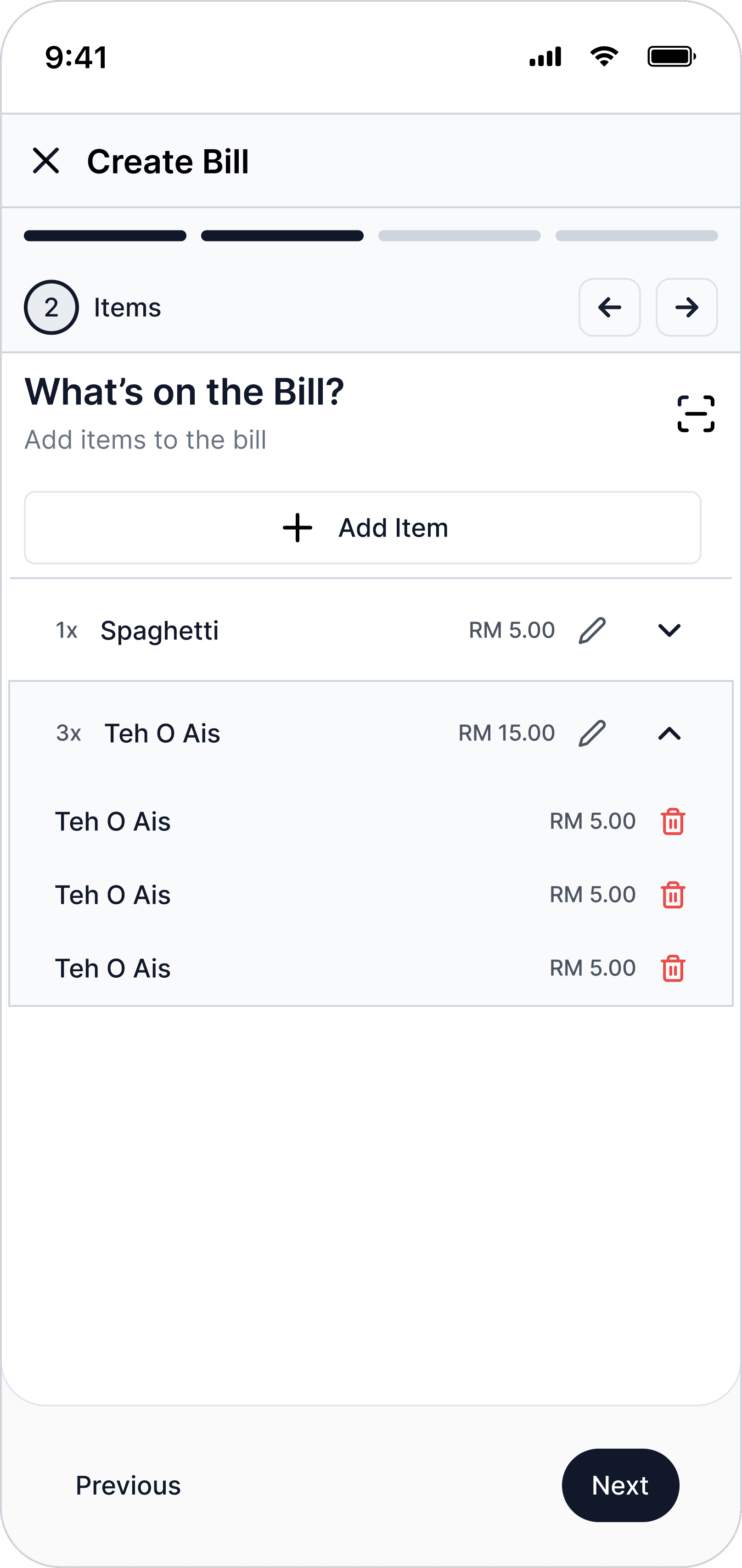Delete the first Teh O Ais sub-item
The height and width of the screenshot is (1568, 742).
coord(673,821)
